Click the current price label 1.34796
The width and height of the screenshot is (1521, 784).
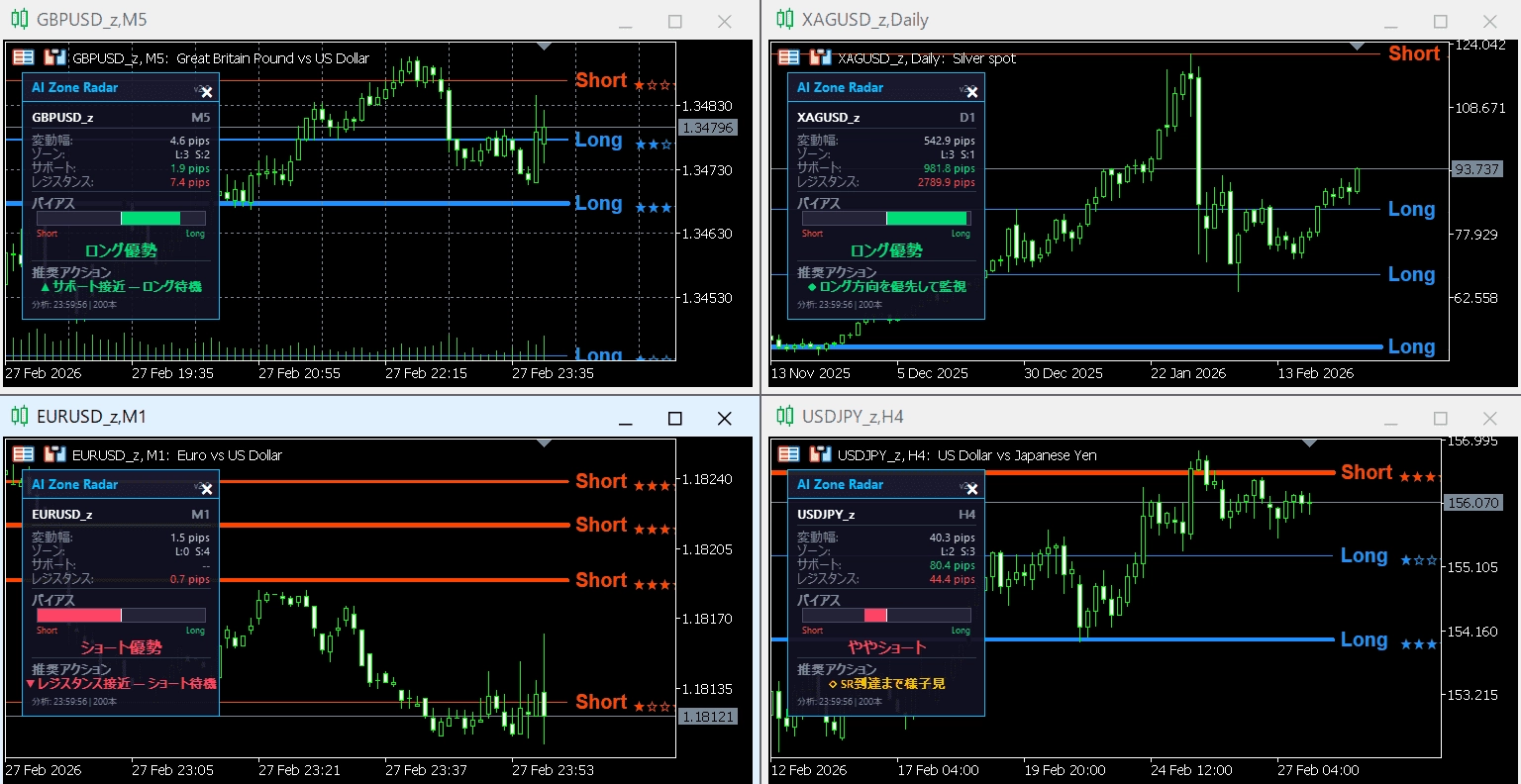click(x=708, y=128)
